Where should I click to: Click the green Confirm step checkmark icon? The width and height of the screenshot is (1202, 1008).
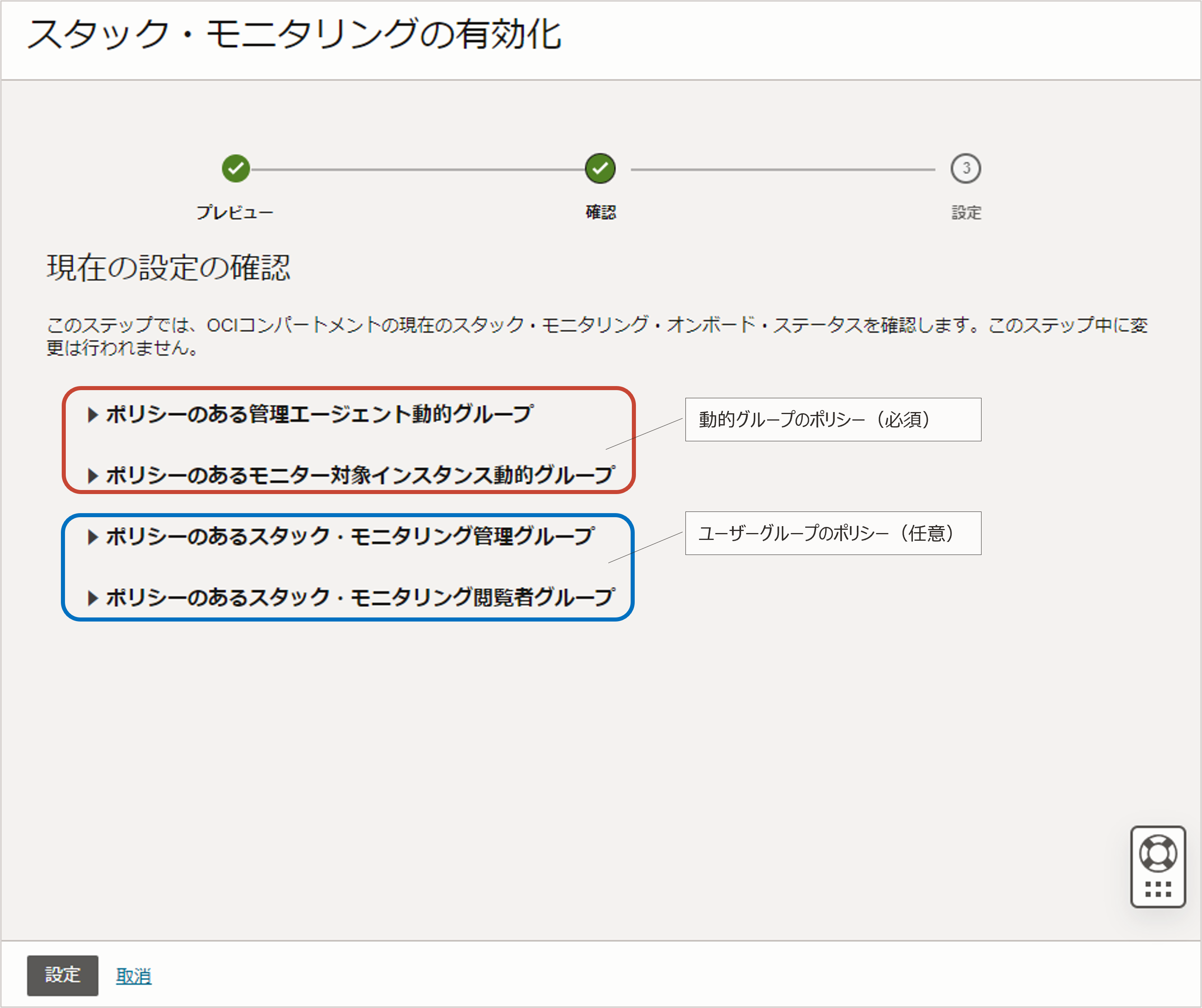[x=600, y=168]
